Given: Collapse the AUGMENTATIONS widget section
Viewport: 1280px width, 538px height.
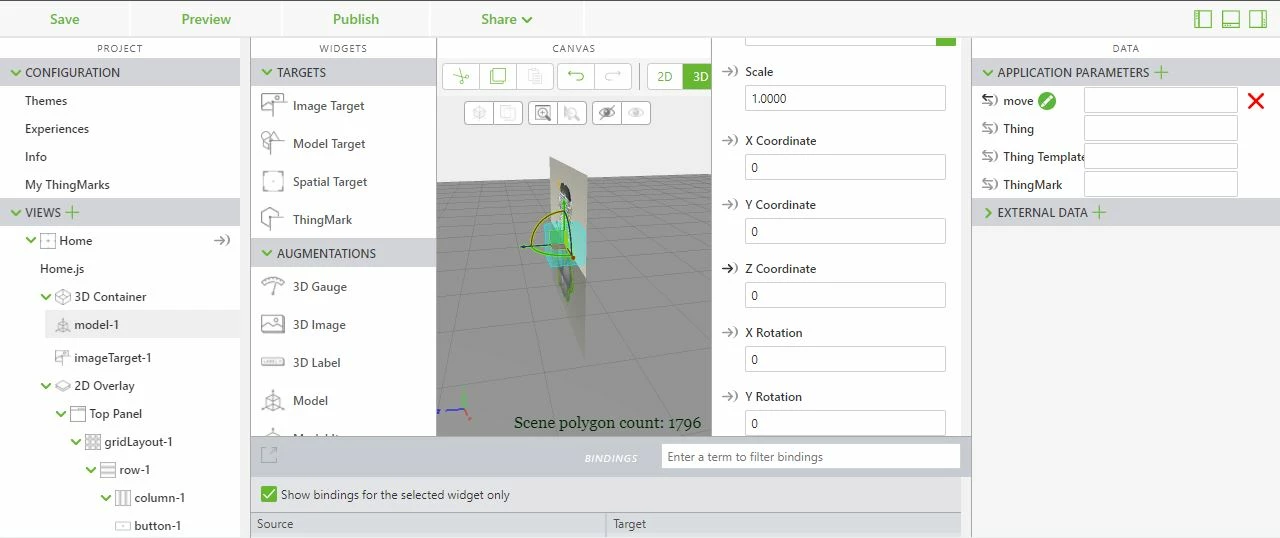Looking at the screenshot, I should point(267,253).
